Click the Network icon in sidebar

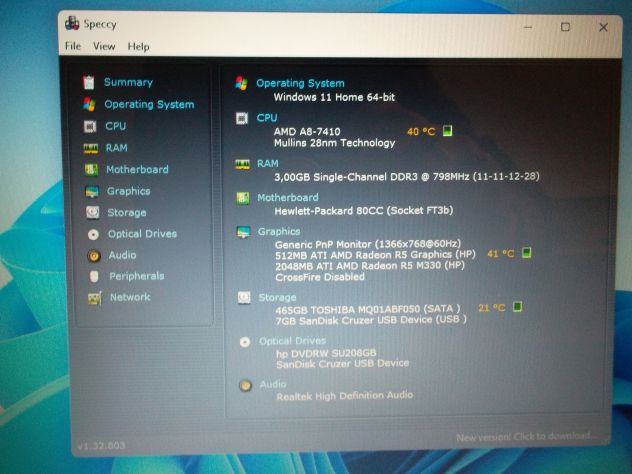(x=95, y=298)
